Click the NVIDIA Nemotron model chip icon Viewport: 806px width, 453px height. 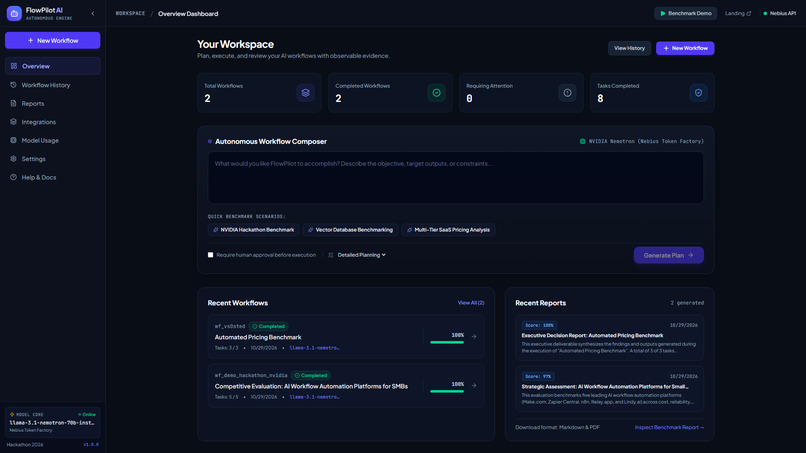(x=582, y=141)
